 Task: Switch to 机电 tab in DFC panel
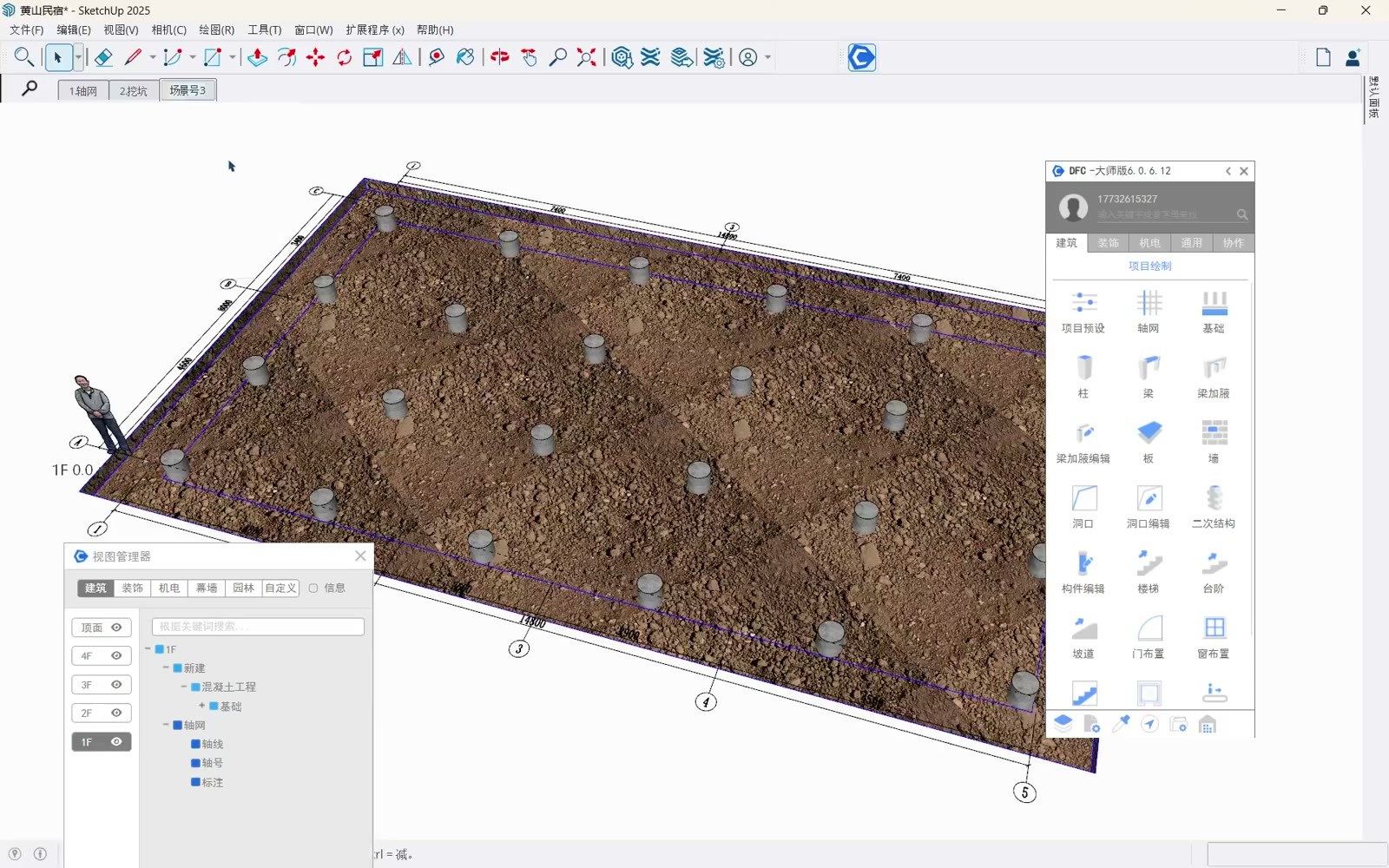click(1149, 243)
